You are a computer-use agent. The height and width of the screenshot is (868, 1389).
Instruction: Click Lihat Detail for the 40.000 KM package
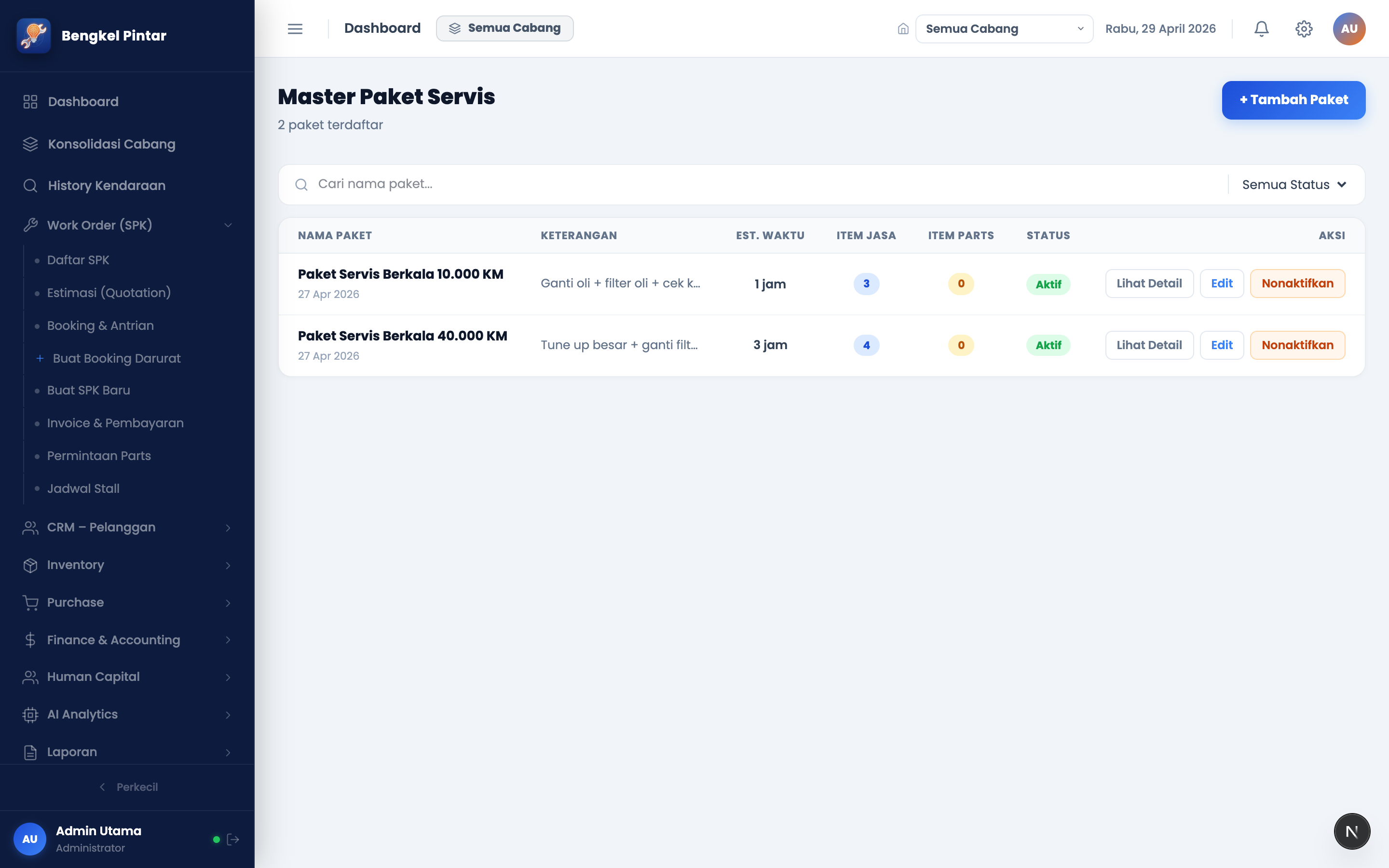1149,345
